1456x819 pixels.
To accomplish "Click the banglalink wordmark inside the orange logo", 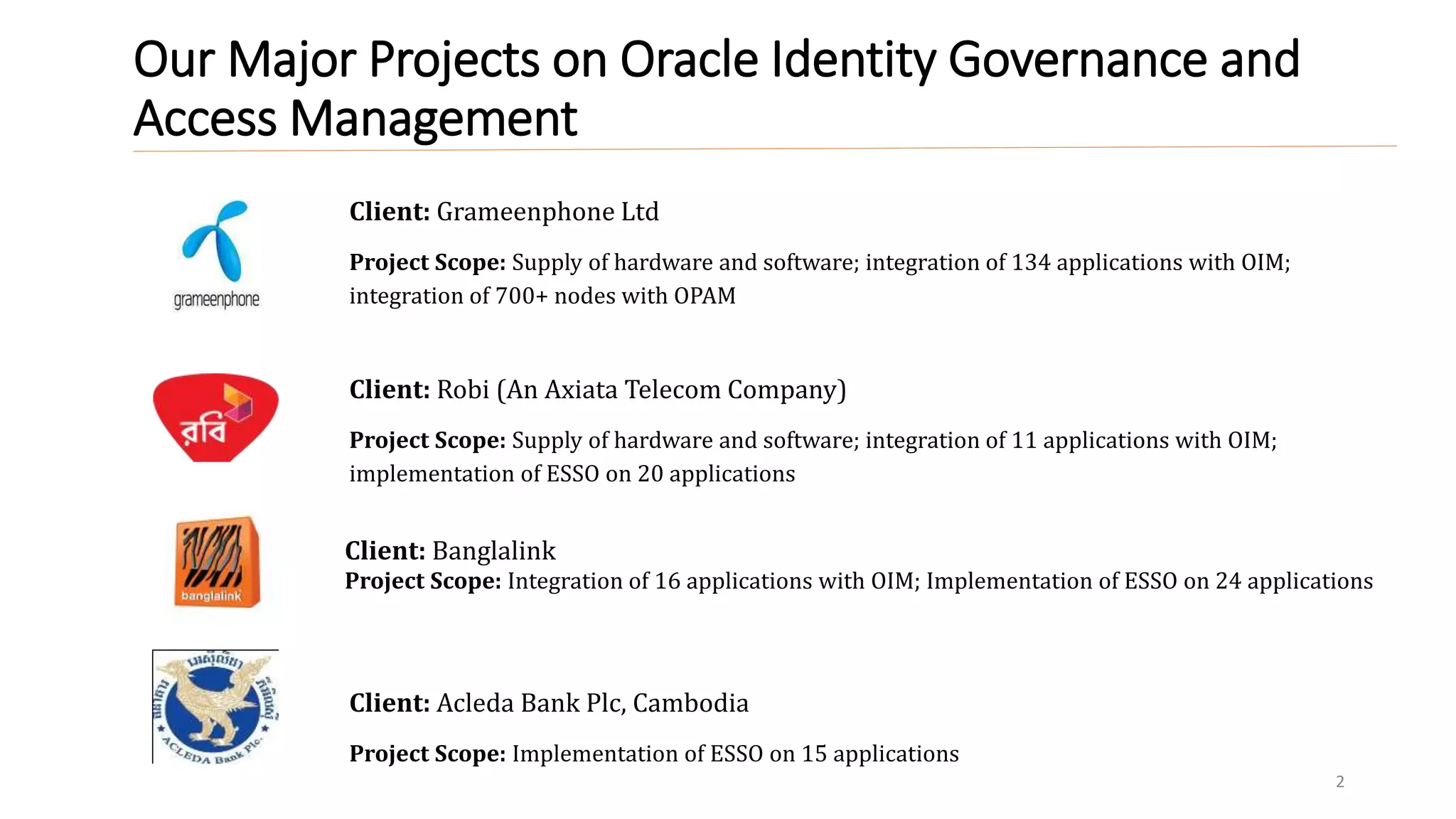I will (x=211, y=596).
